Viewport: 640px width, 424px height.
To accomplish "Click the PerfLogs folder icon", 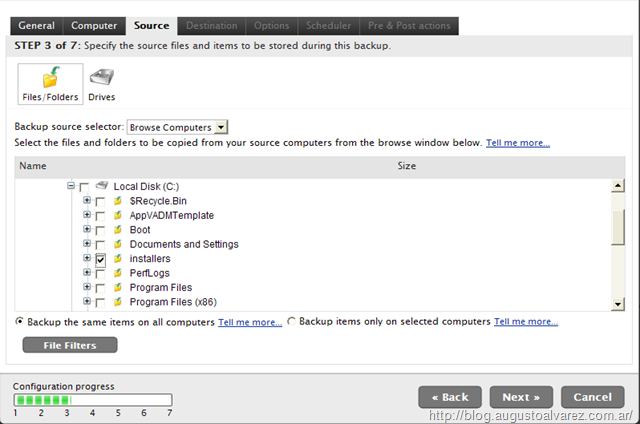I will [x=118, y=273].
